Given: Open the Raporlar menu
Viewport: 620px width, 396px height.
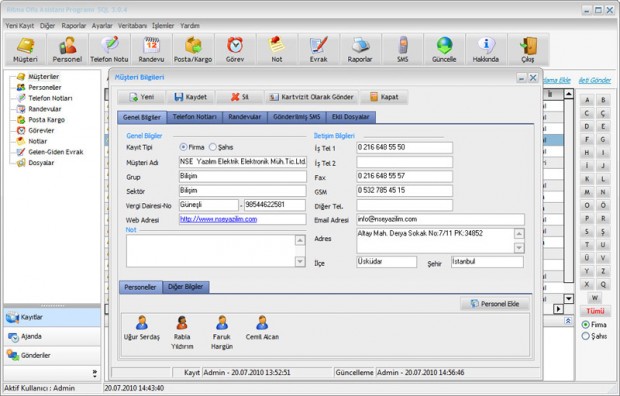Looking at the screenshot, I should point(74,25).
